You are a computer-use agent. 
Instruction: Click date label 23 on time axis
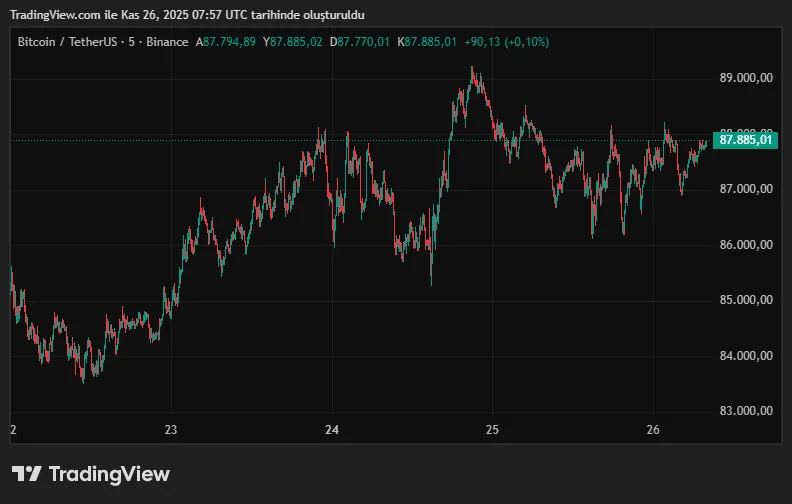pyautogui.click(x=171, y=430)
